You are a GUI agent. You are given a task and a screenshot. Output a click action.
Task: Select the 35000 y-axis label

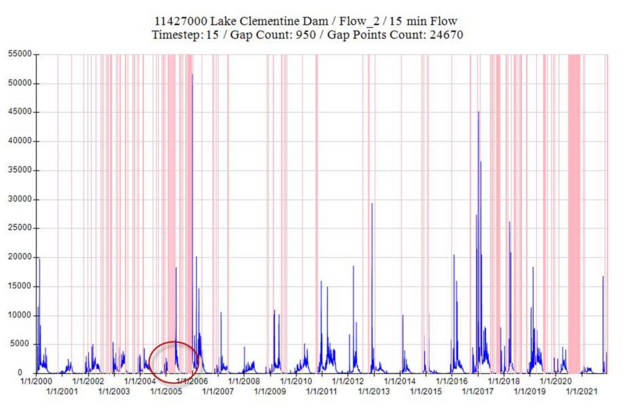20,170
